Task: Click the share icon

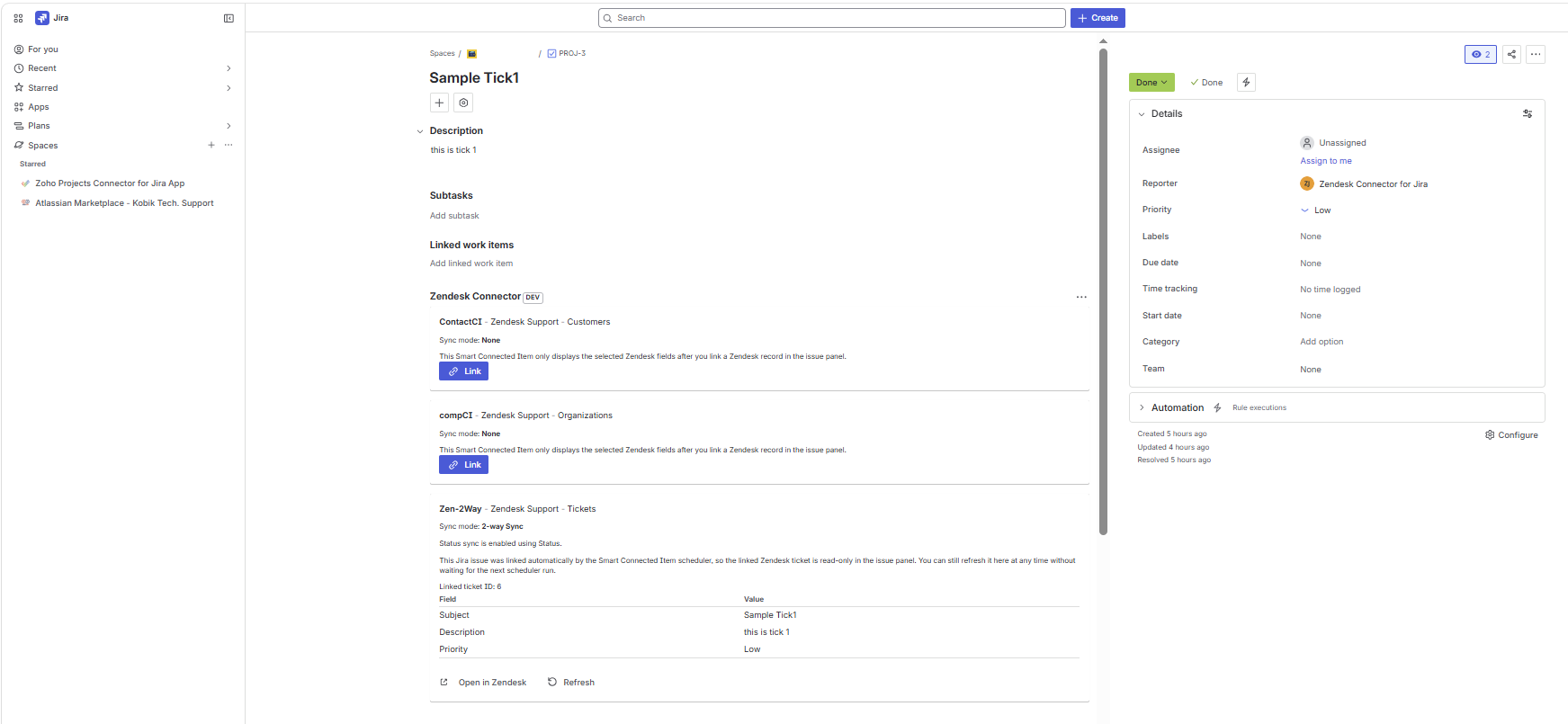Action: tap(1511, 54)
